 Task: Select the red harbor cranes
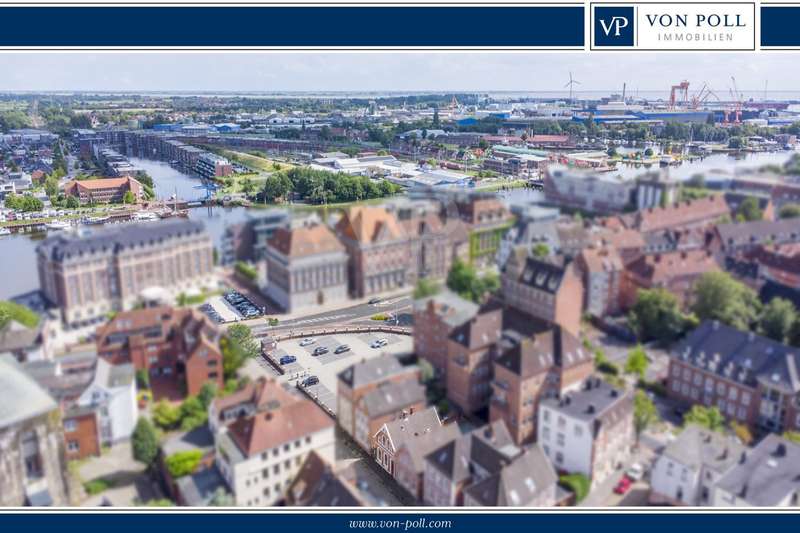688,95
